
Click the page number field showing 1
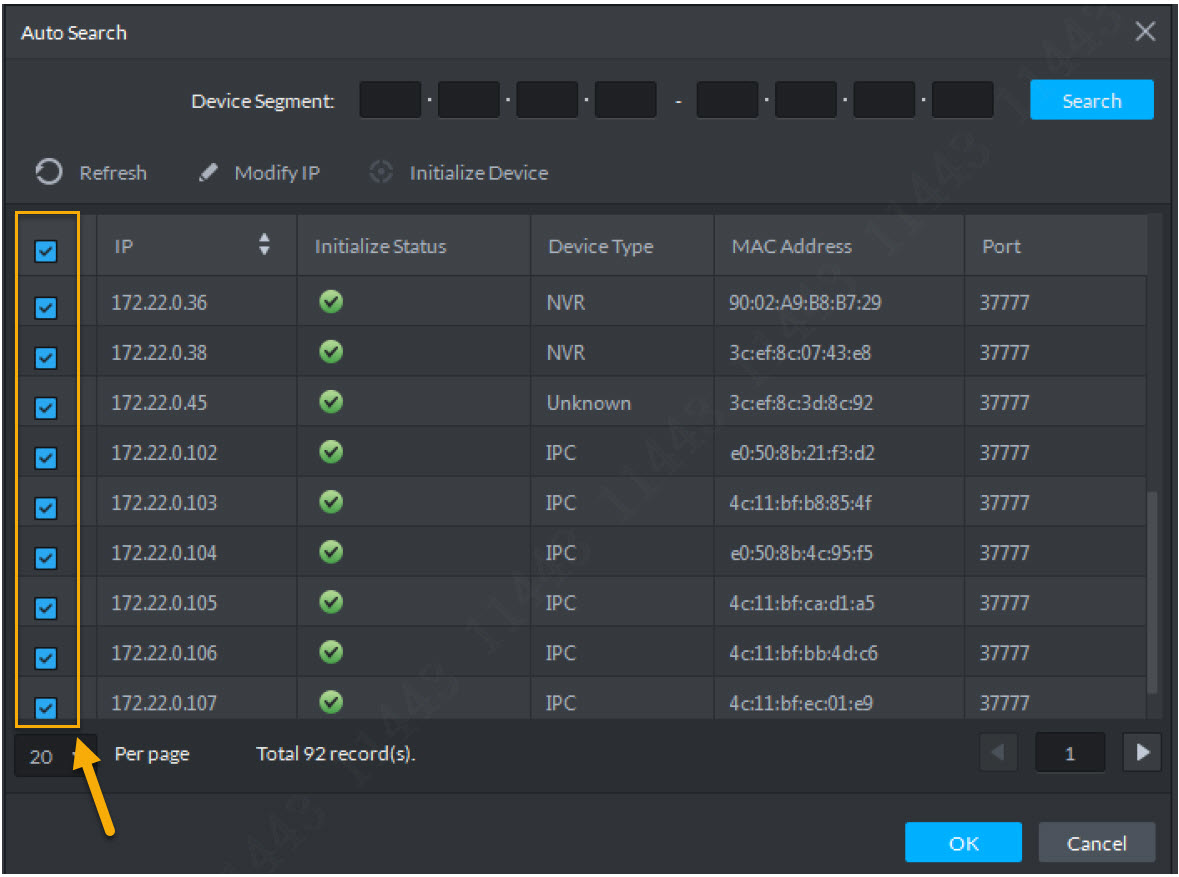(1070, 752)
